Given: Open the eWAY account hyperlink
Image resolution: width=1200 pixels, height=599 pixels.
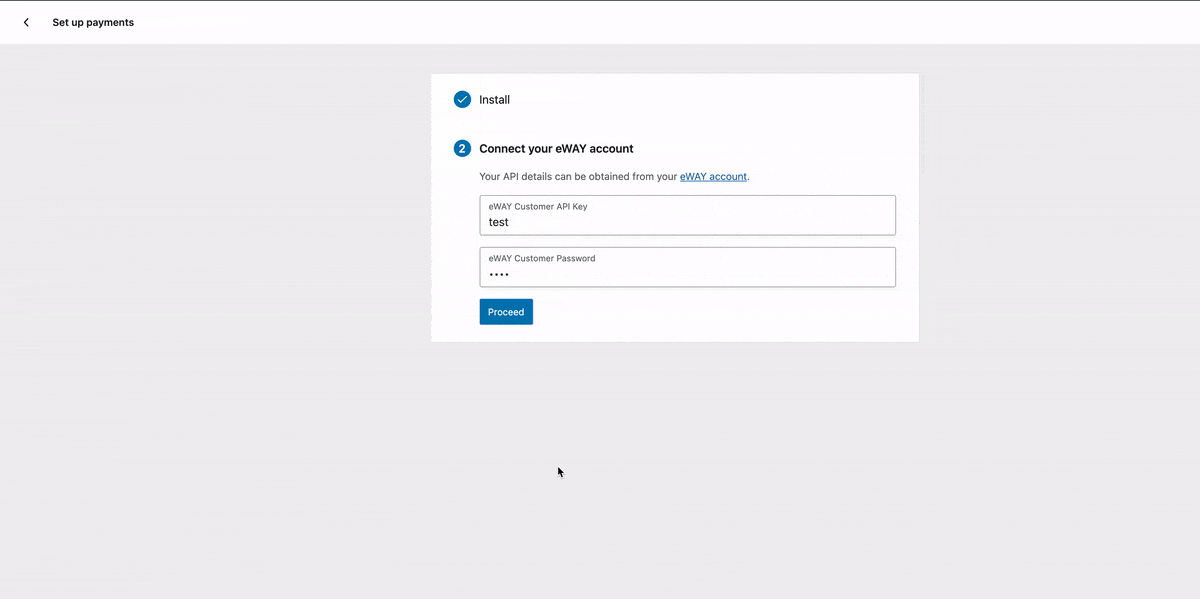Looking at the screenshot, I should 713,176.
